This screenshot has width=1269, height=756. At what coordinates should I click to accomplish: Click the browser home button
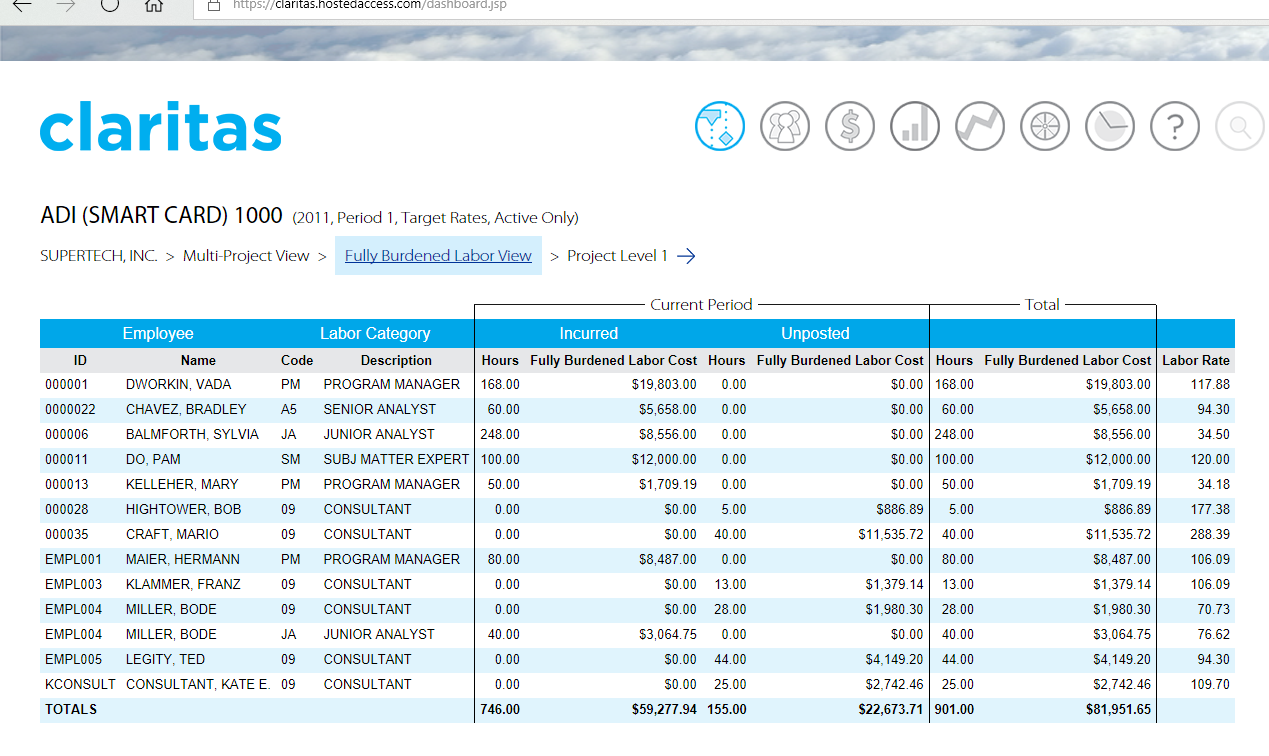153,5
